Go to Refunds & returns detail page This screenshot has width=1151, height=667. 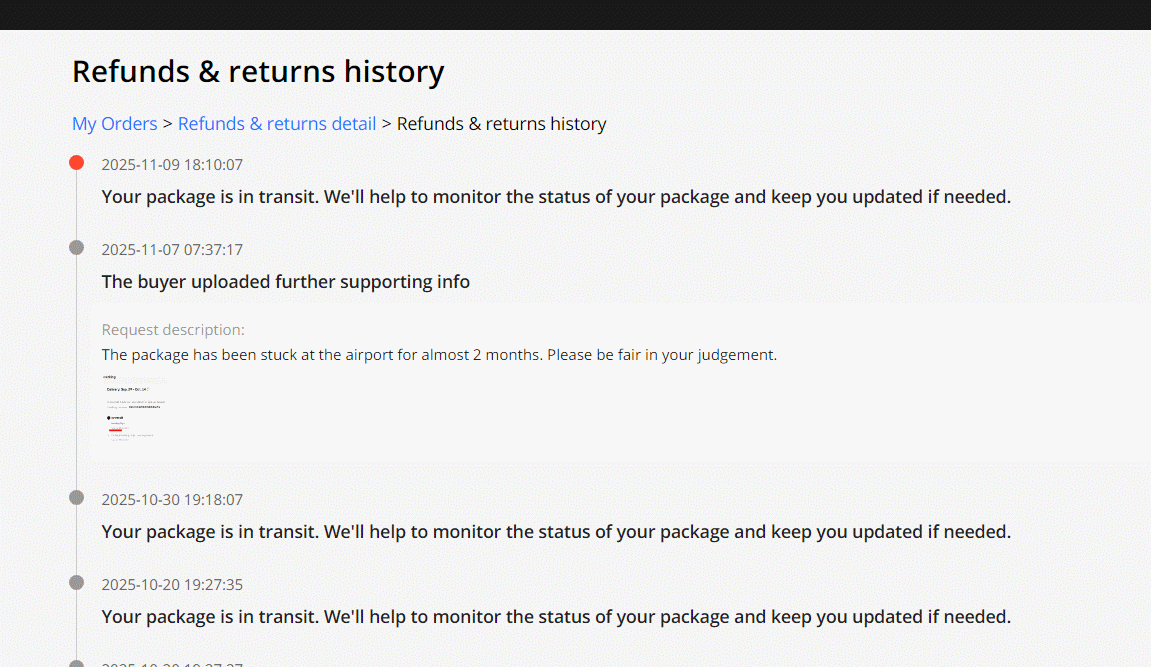[x=277, y=124]
